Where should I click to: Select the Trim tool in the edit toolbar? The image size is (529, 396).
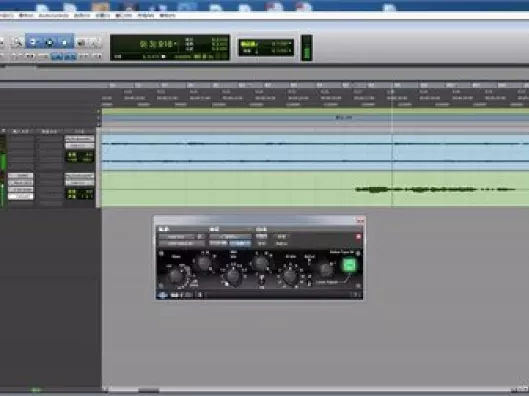(33, 42)
